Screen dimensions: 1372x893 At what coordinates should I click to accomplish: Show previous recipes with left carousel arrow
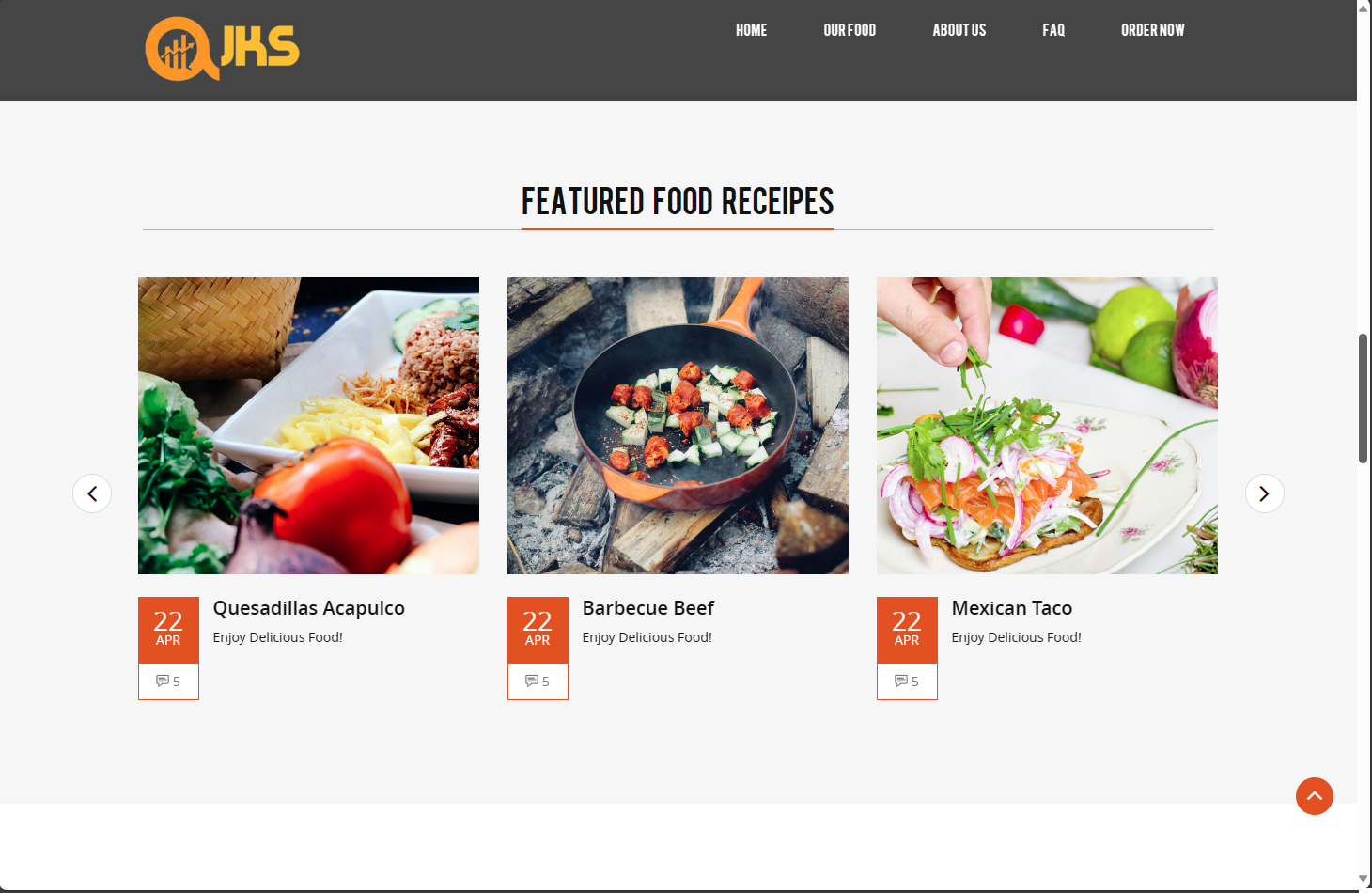pyautogui.click(x=92, y=493)
